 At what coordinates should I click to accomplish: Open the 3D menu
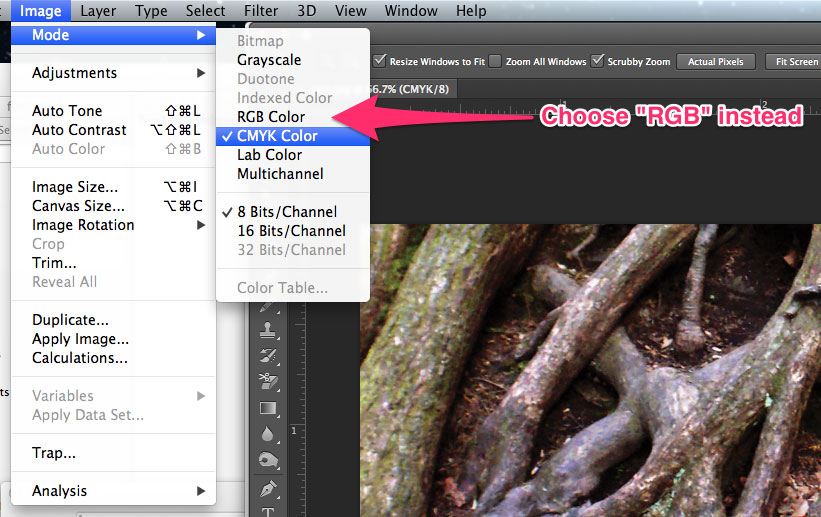[307, 10]
